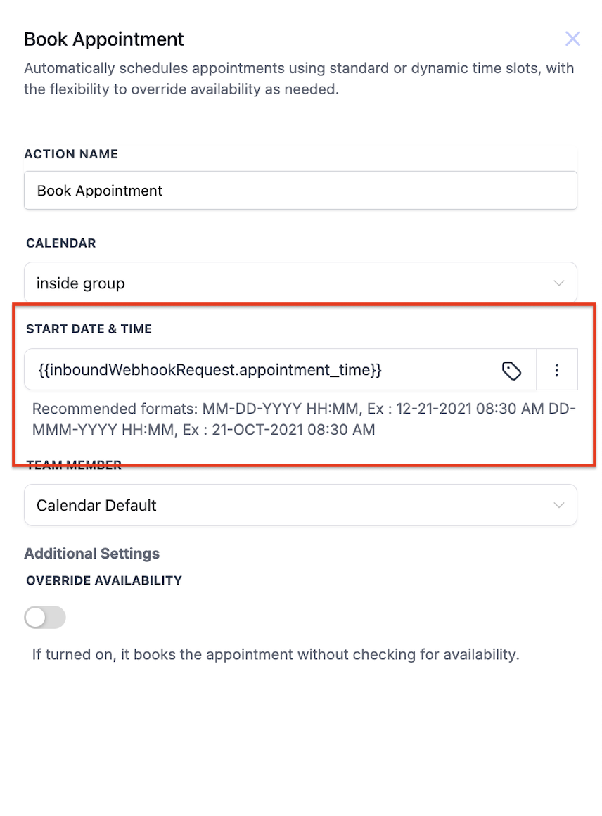Screen dimensions: 602x816
Task: Click the Calendar field label
Action: point(61,244)
